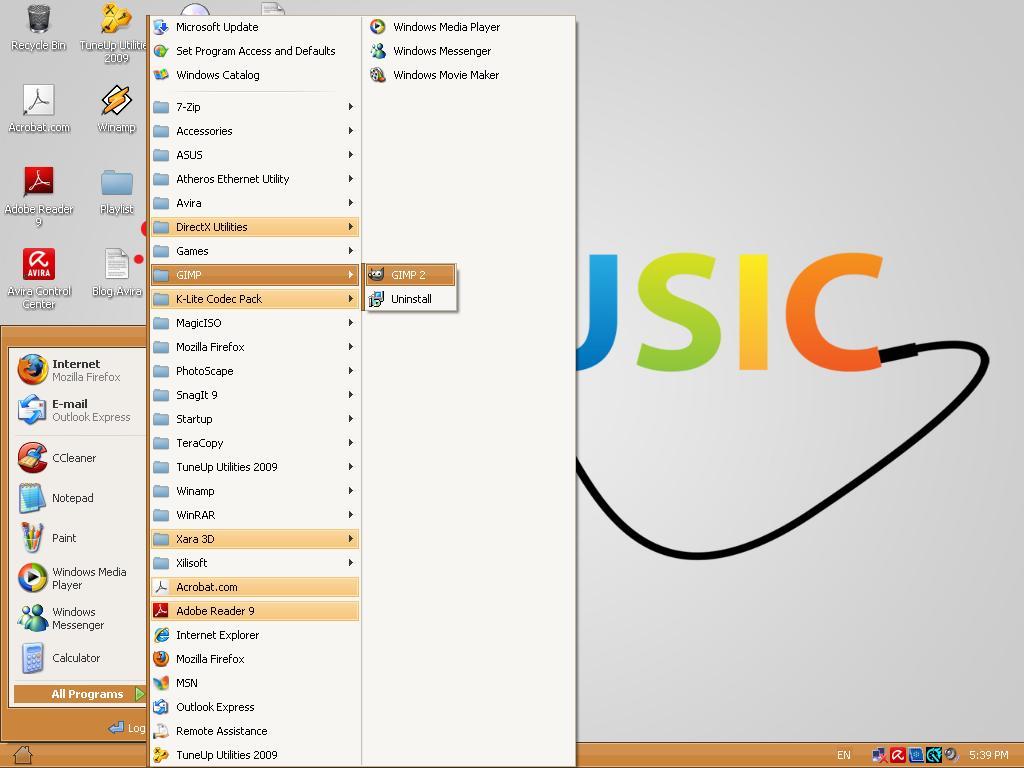1024x768 pixels.
Task: Click the taskbar clock showing 5:39 PM
Action: click(989, 755)
